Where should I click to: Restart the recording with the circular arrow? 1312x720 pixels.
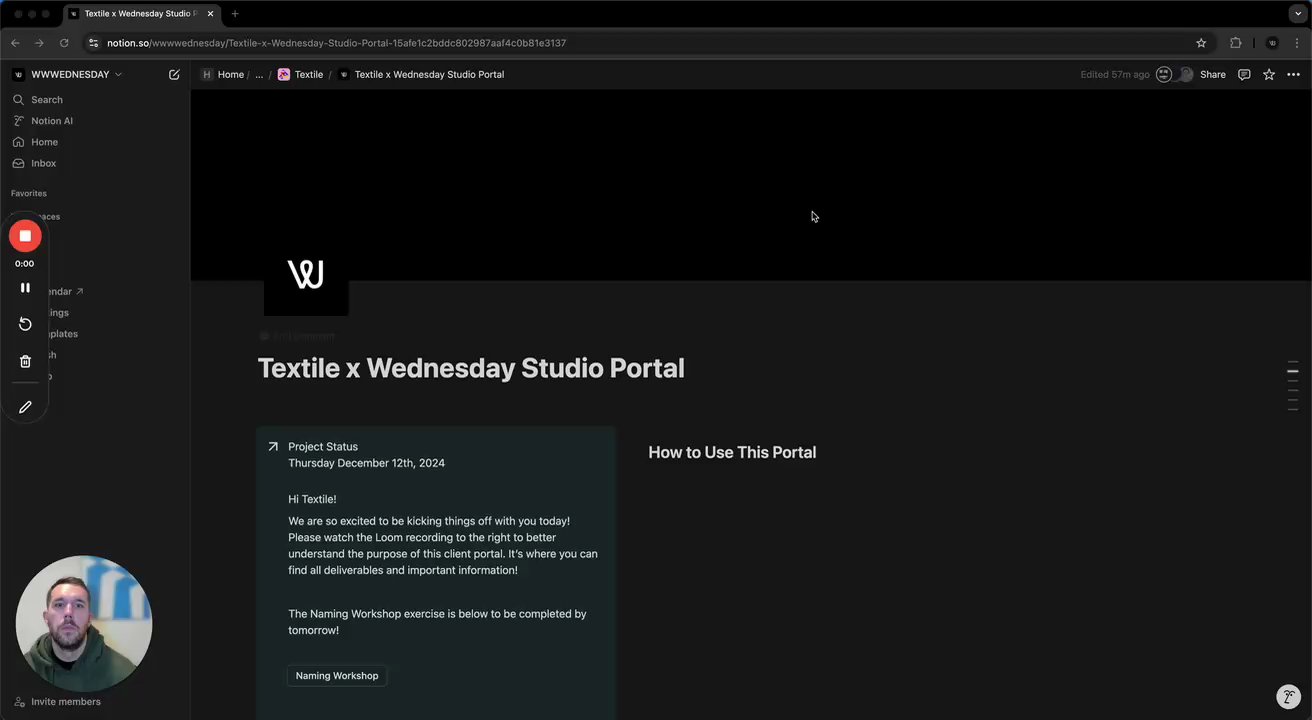coord(25,324)
